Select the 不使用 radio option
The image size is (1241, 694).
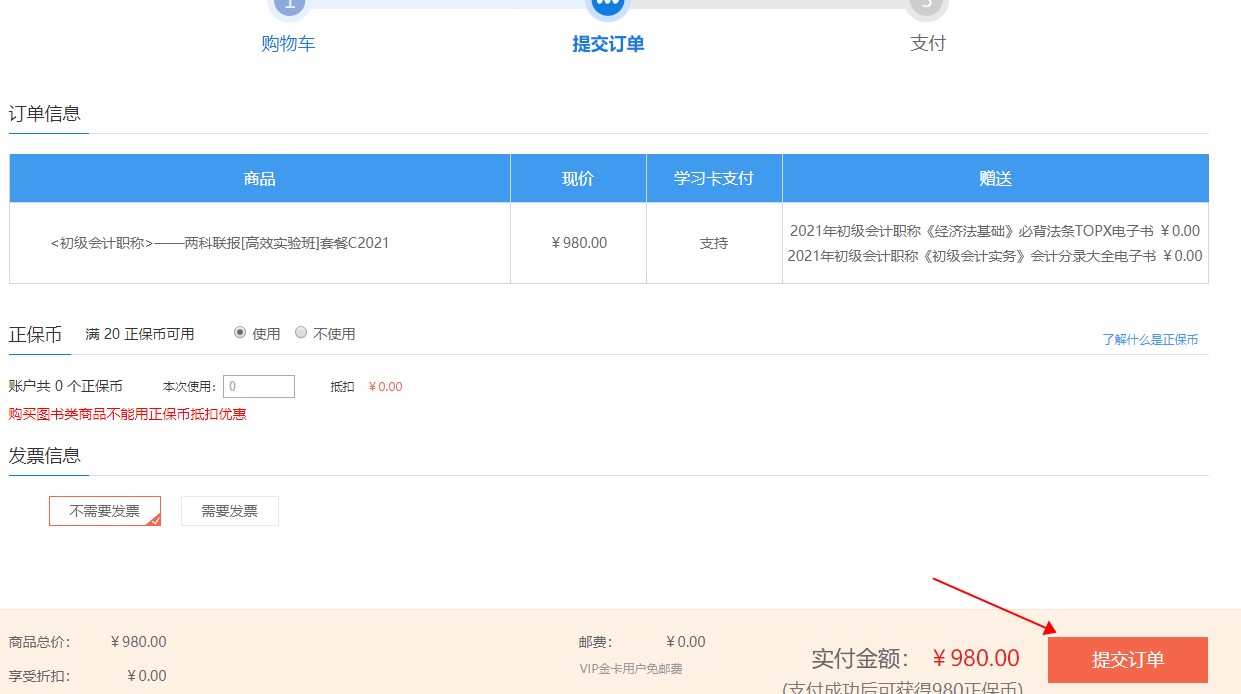pyautogui.click(x=301, y=333)
